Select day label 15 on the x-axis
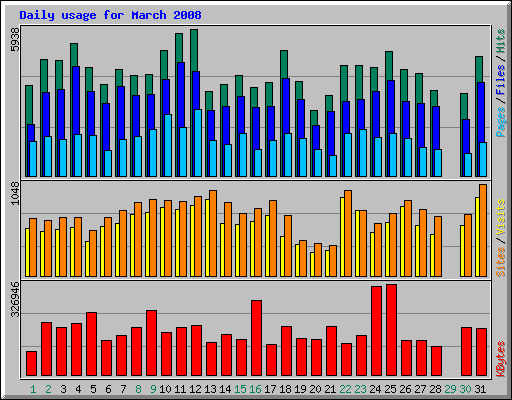 point(240,389)
